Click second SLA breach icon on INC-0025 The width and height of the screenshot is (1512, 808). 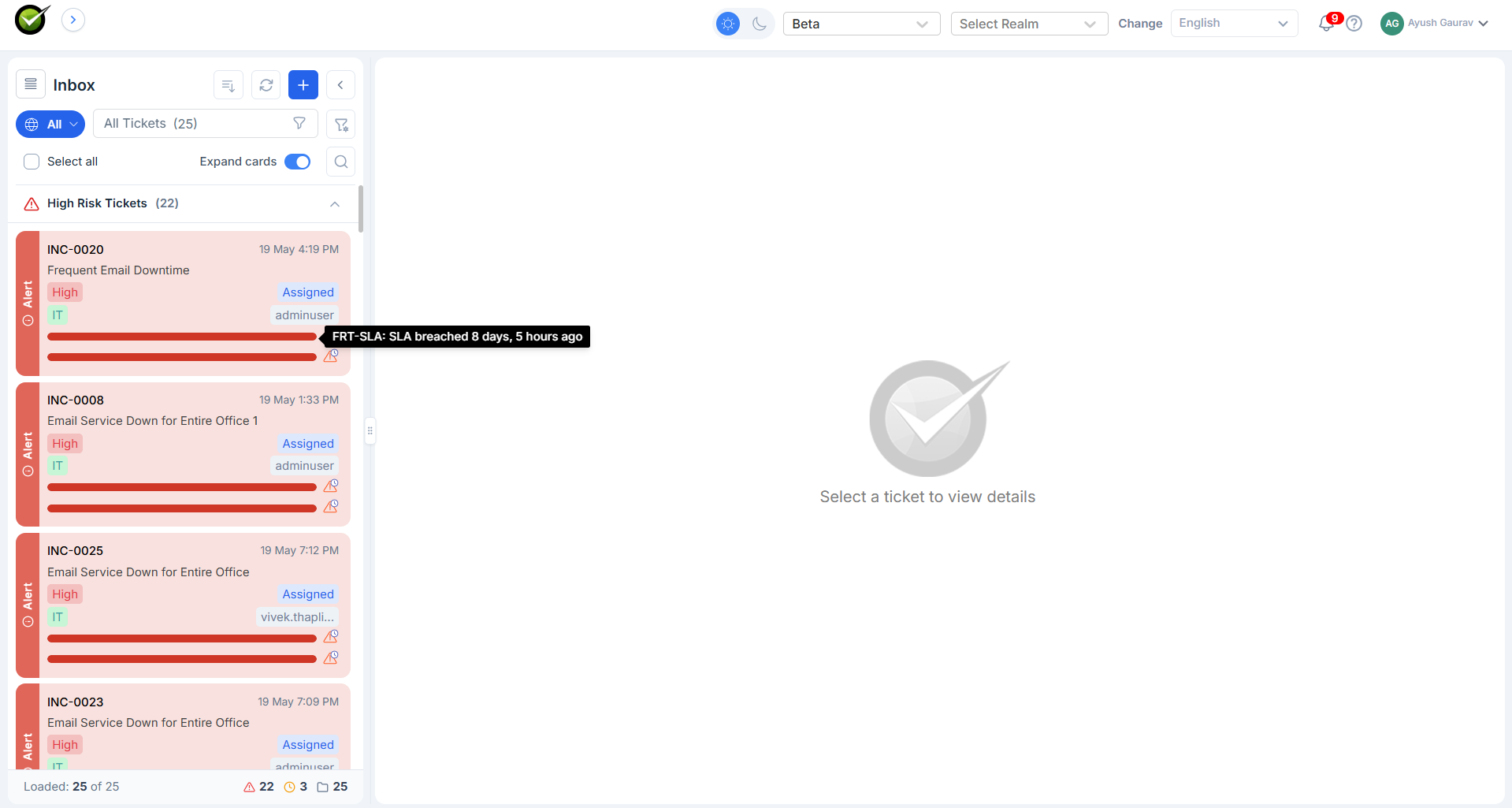(331, 657)
